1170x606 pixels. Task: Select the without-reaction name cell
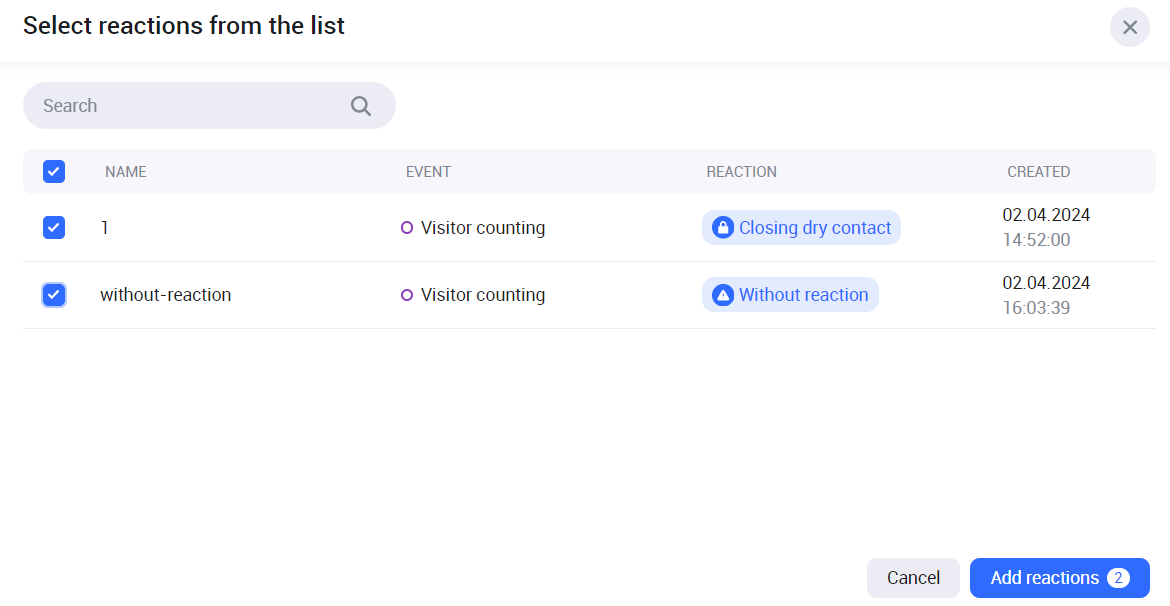pos(166,295)
